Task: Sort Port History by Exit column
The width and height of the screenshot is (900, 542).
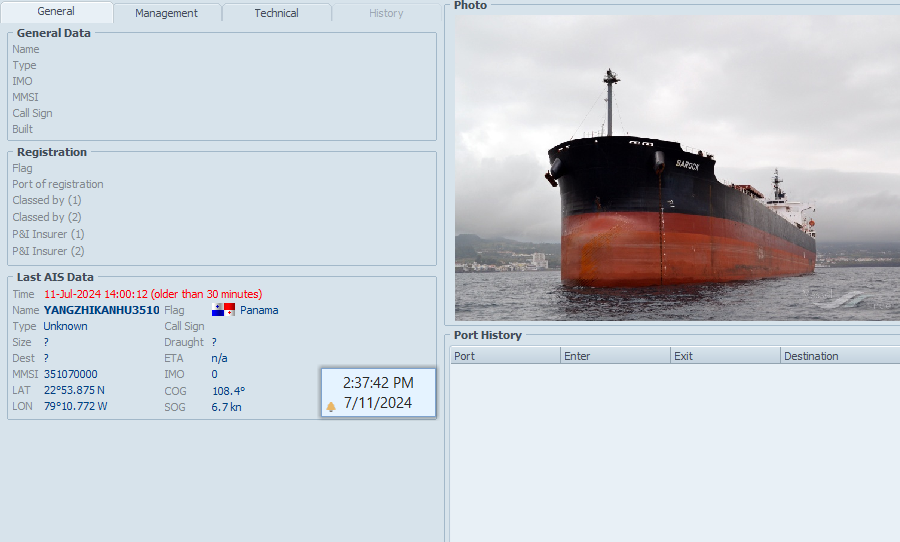Action: click(726, 356)
